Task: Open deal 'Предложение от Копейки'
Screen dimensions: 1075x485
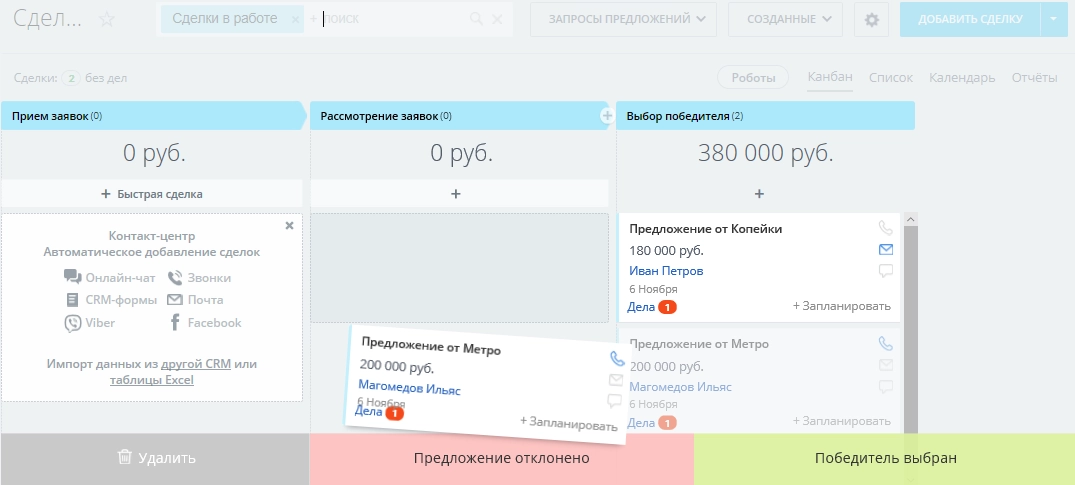Action: (705, 229)
